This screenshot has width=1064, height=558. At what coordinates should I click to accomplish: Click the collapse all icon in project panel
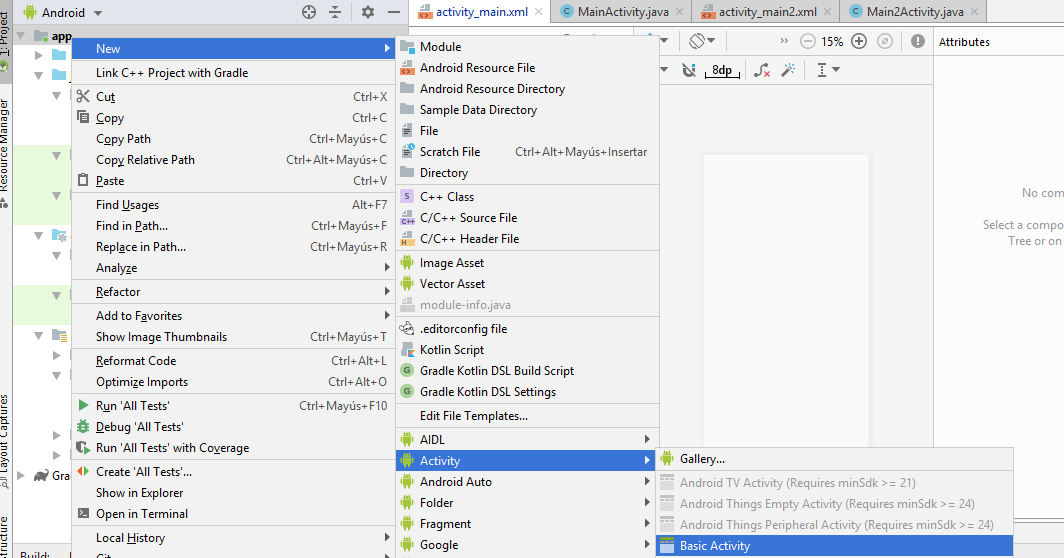(335, 12)
